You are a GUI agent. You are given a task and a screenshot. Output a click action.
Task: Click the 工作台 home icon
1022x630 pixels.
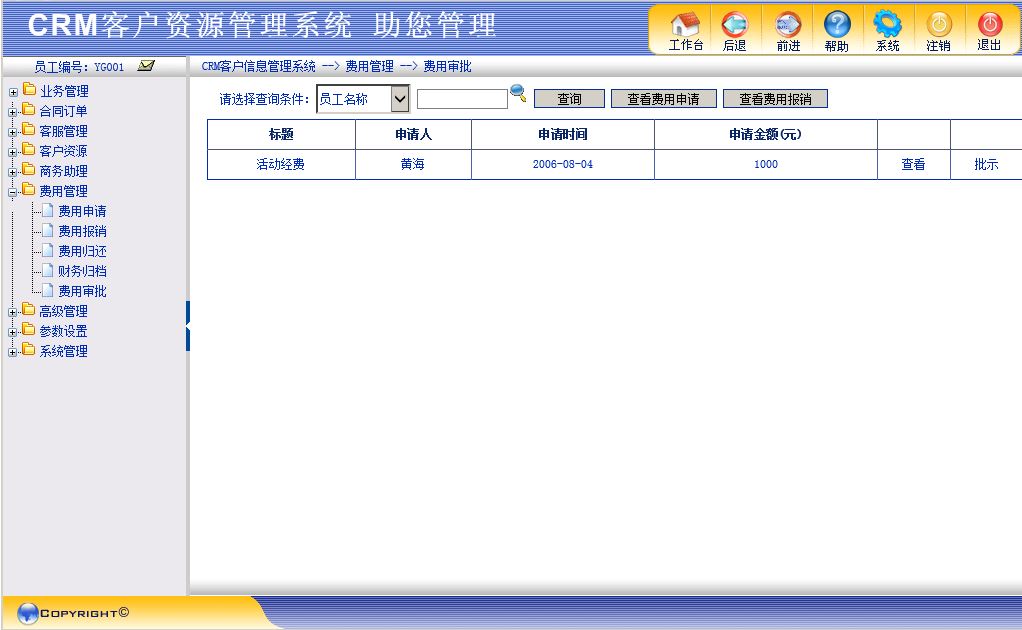[685, 25]
